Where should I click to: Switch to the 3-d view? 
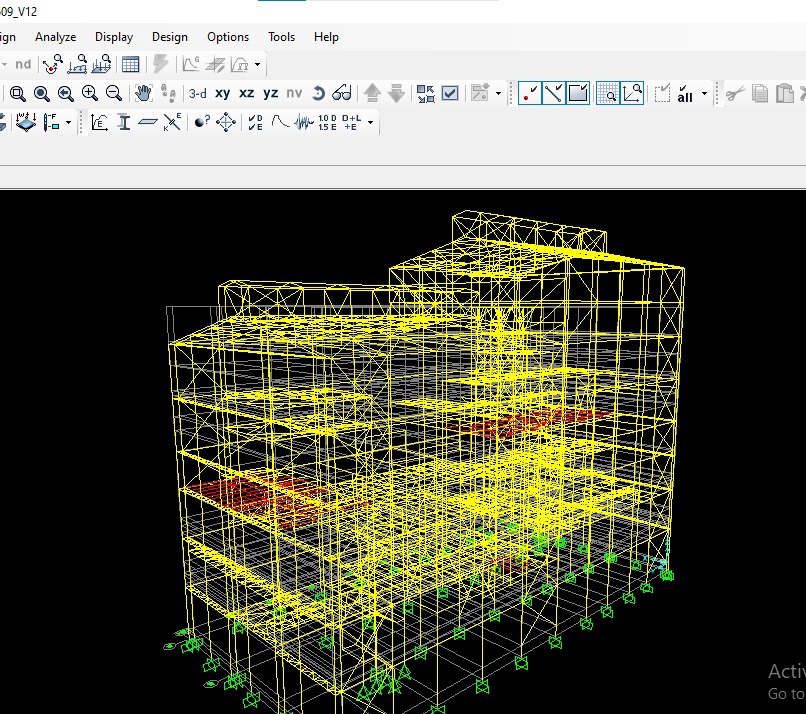(x=198, y=93)
